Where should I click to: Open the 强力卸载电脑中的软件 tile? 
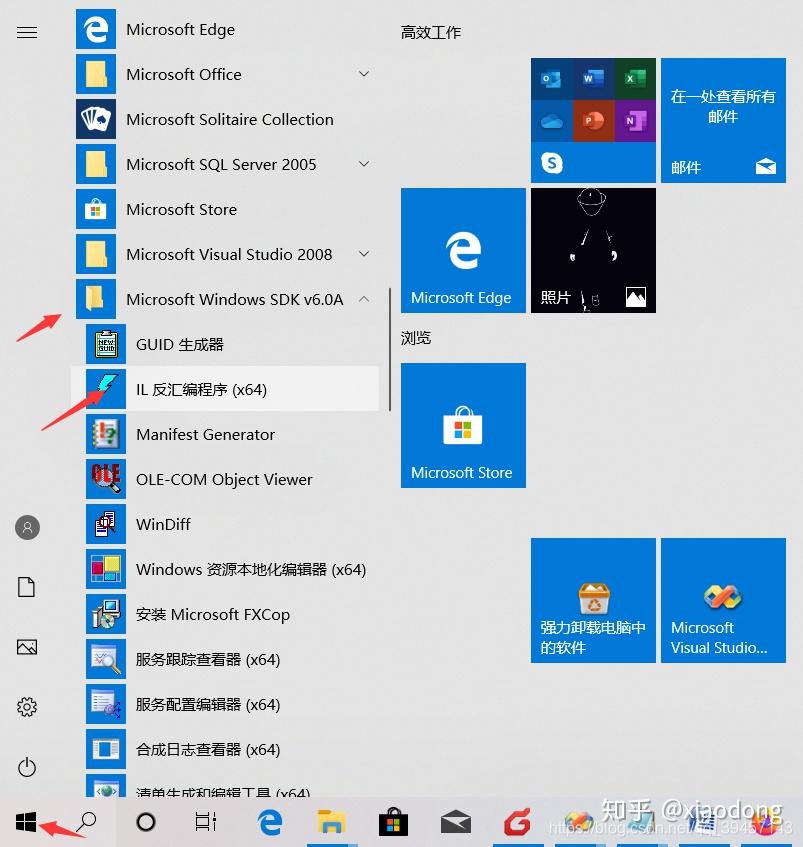[593, 600]
